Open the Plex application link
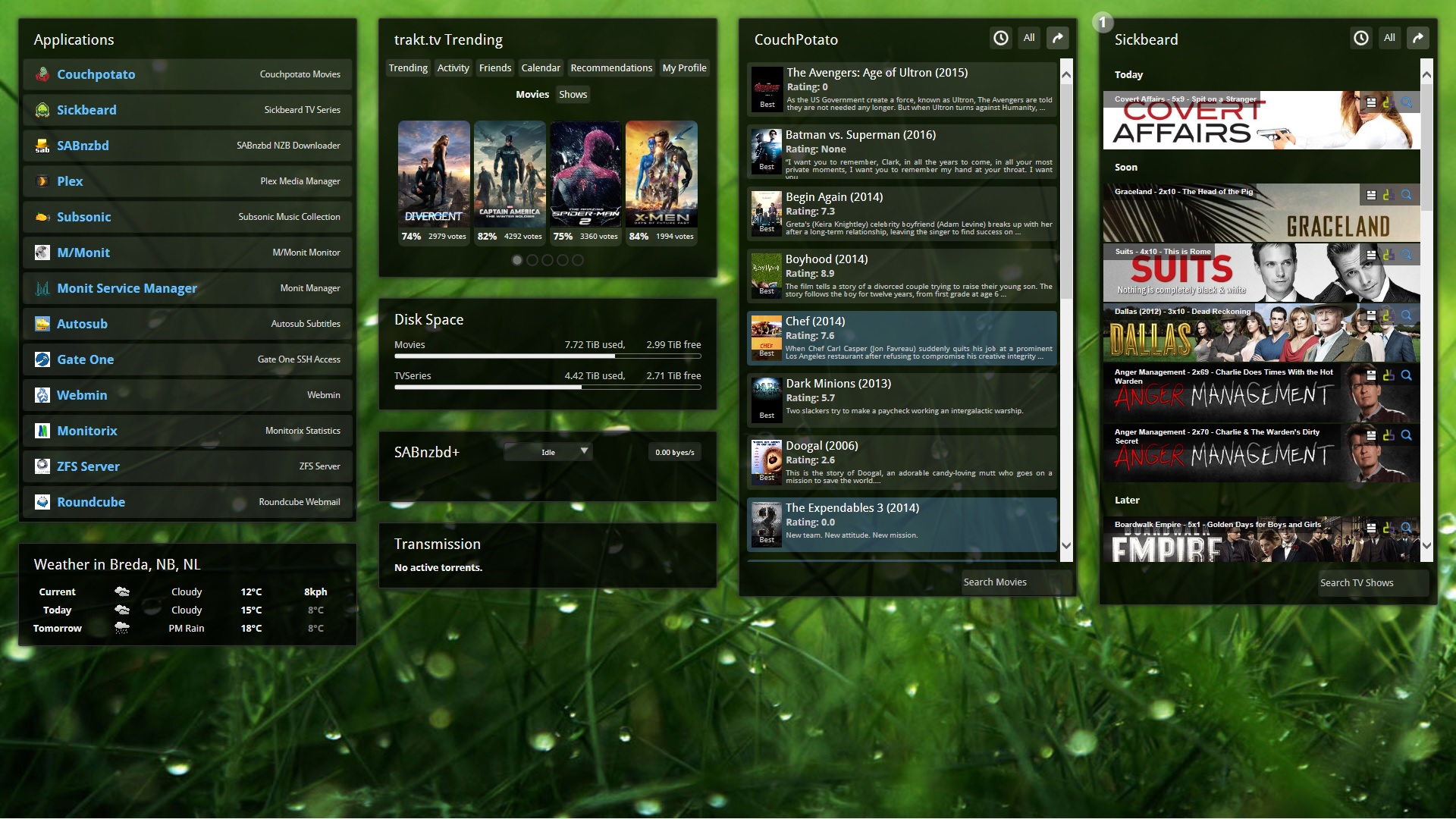The image size is (1456, 819). click(70, 181)
